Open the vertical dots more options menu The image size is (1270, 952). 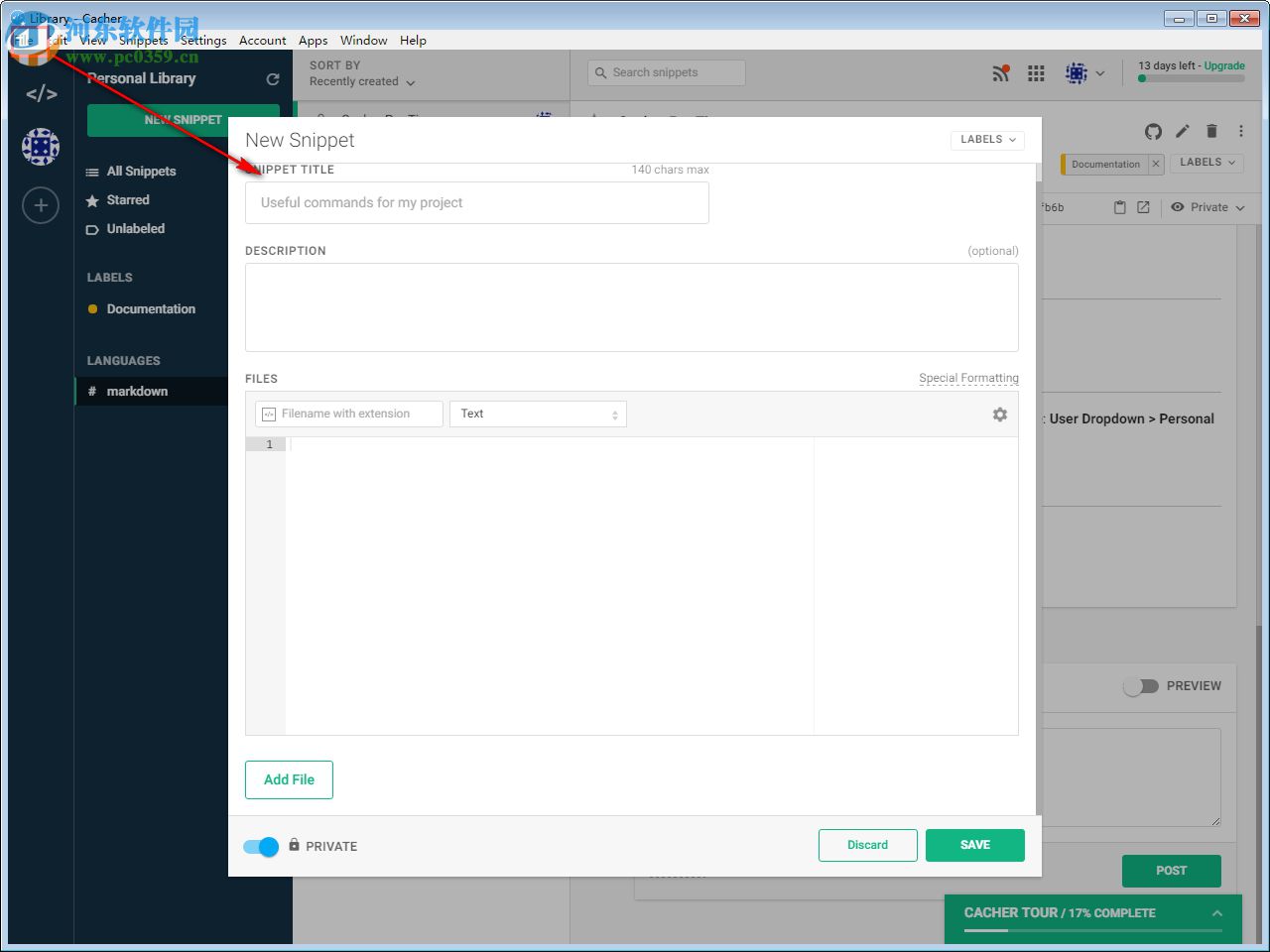click(x=1240, y=131)
